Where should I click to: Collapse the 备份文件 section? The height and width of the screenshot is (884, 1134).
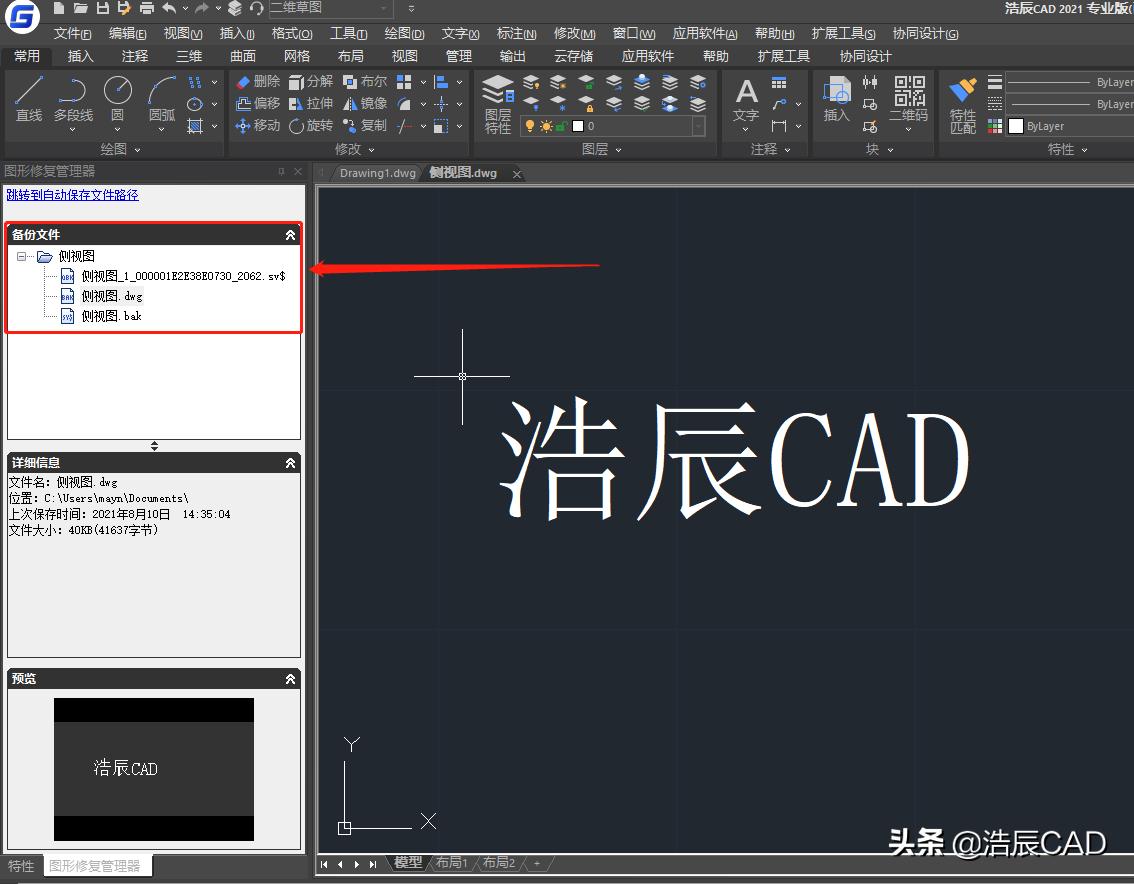click(x=290, y=234)
